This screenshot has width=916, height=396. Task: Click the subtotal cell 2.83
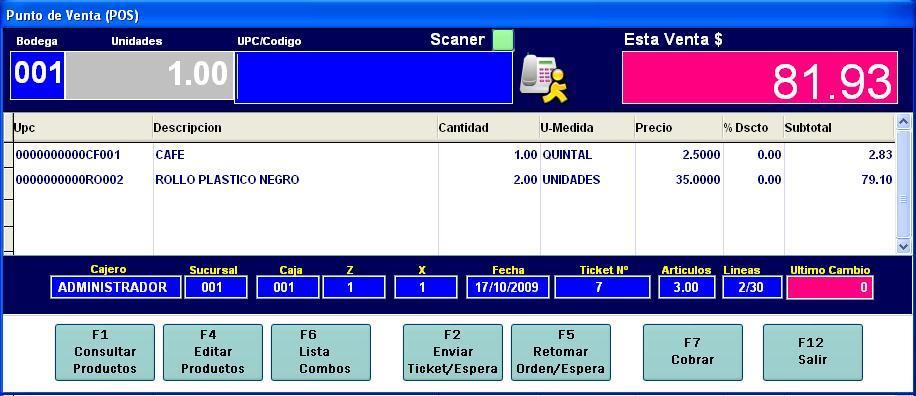click(839, 155)
